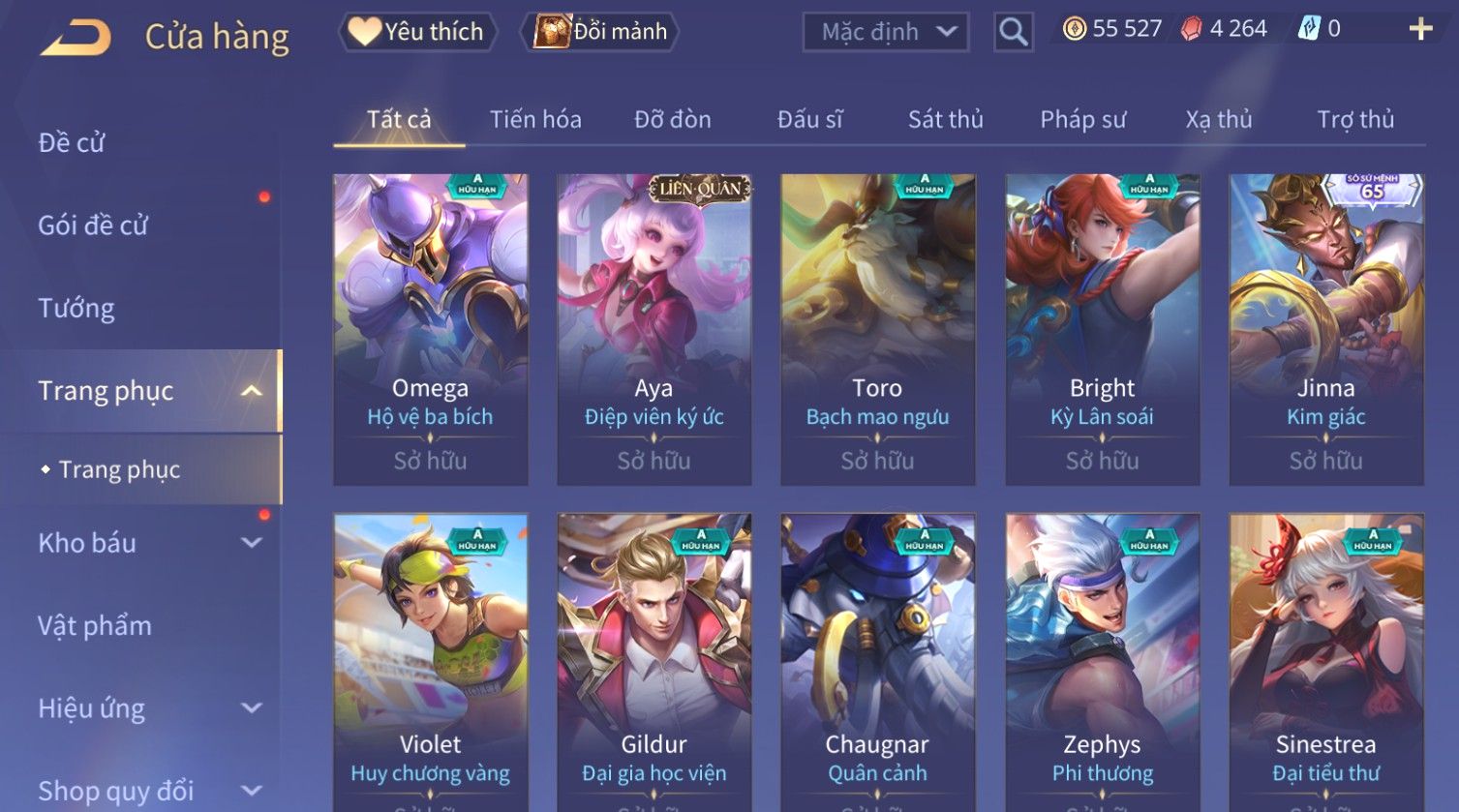Select the Jinna Kim giác skin card

tap(1326, 329)
